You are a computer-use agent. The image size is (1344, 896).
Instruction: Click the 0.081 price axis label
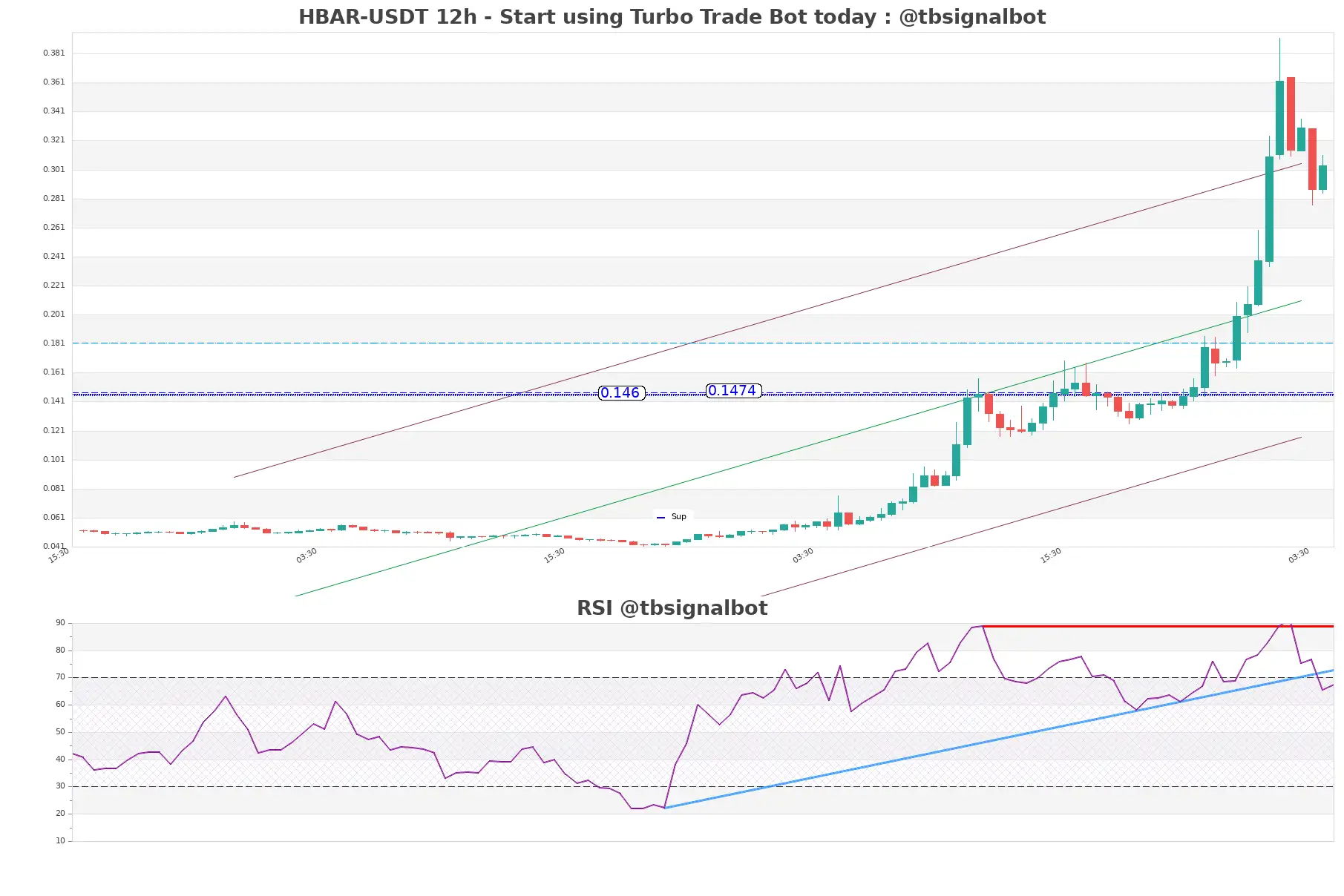pos(53,489)
